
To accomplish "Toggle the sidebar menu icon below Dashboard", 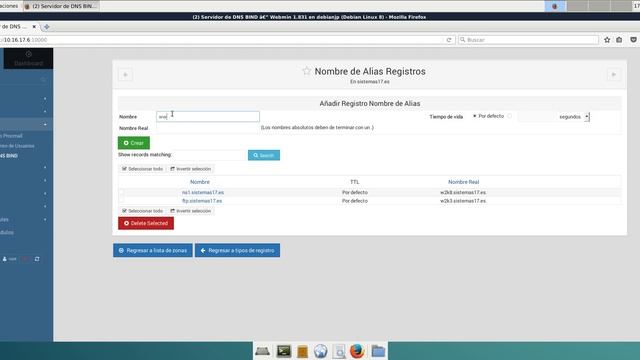I will click(44, 80).
